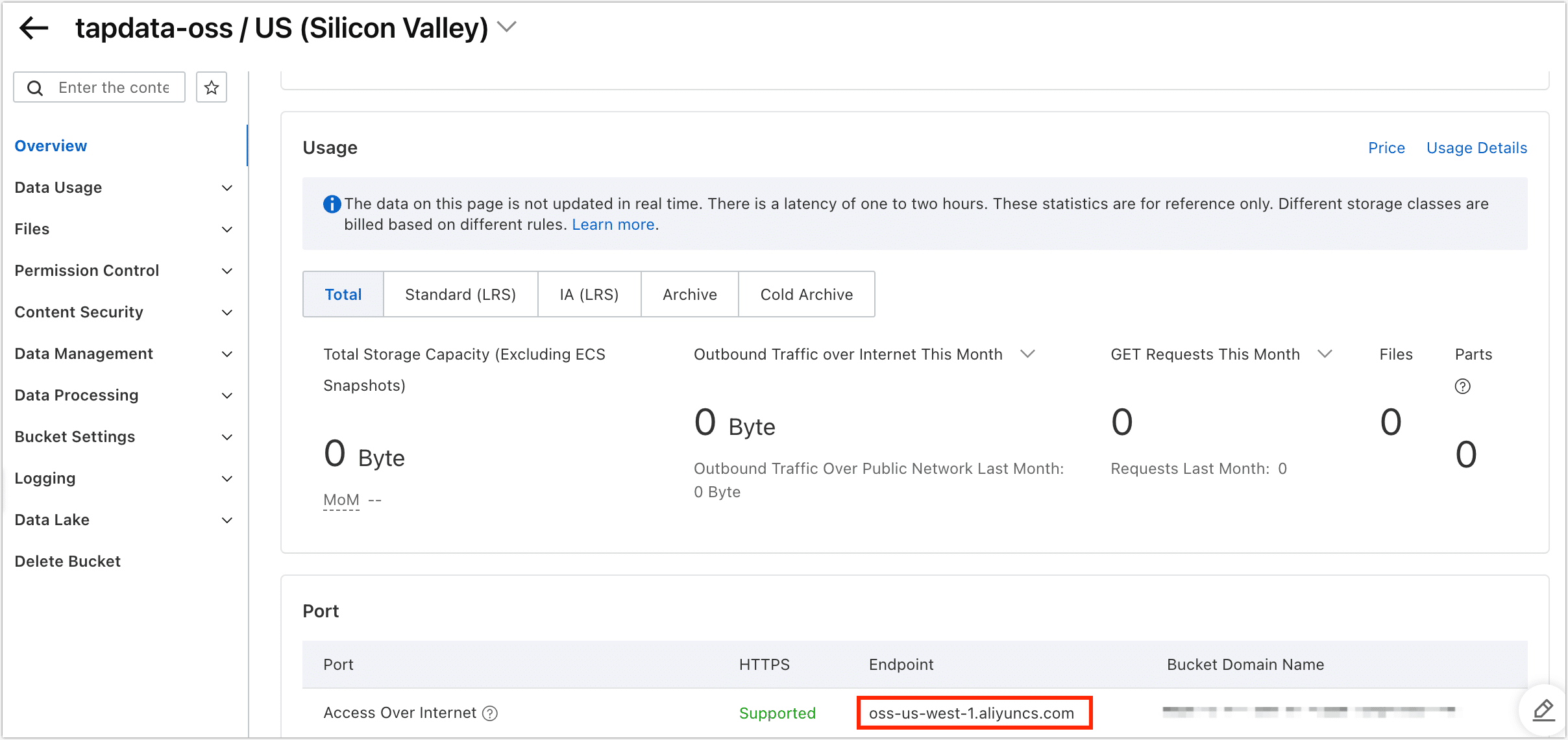The width and height of the screenshot is (1568, 740).
Task: Click the floating edit pencil icon
Action: tap(1543, 710)
